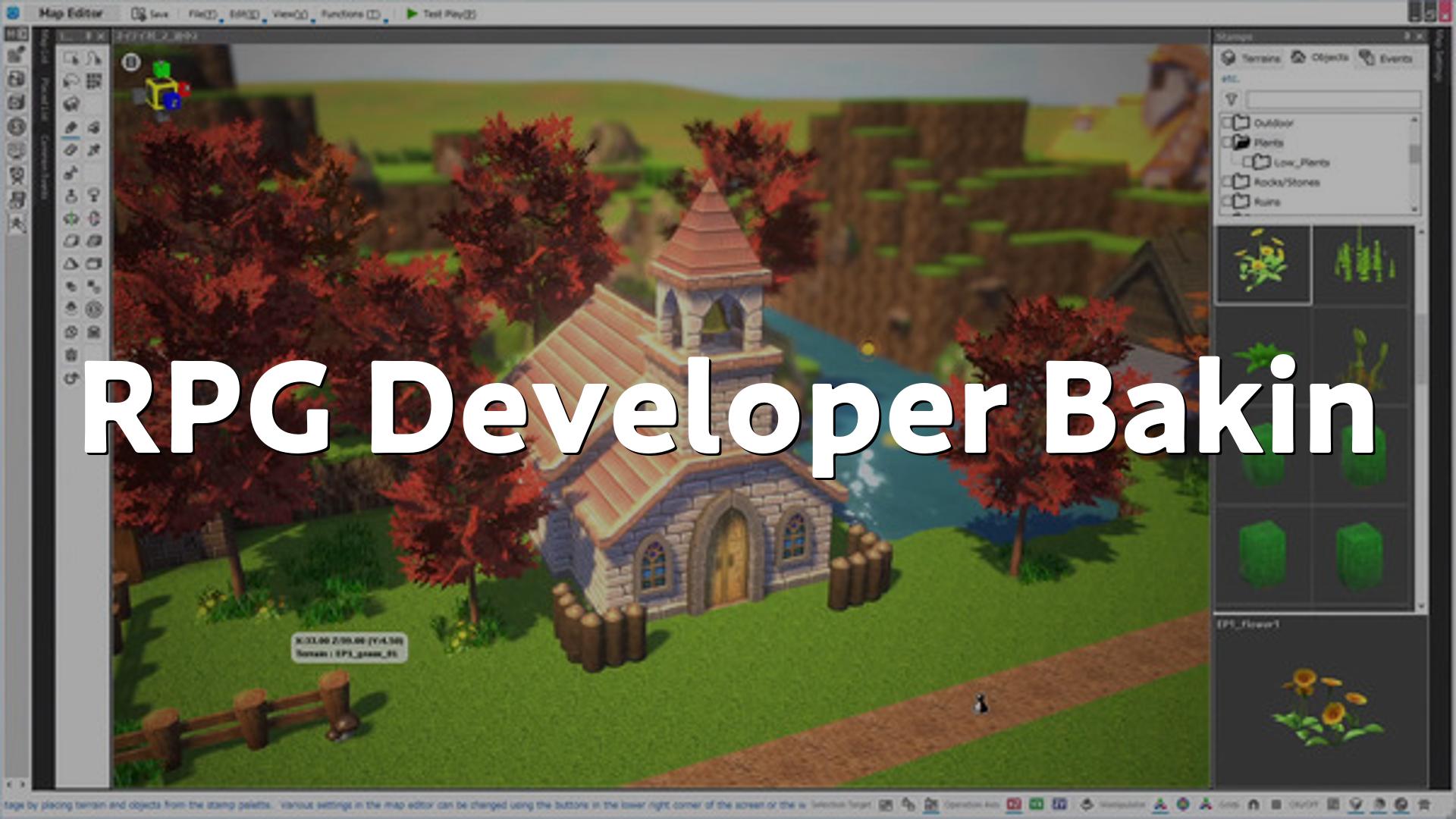Pick the eyedropper tool beside the eraser
This screenshot has width=1456, height=819.
click(94, 150)
